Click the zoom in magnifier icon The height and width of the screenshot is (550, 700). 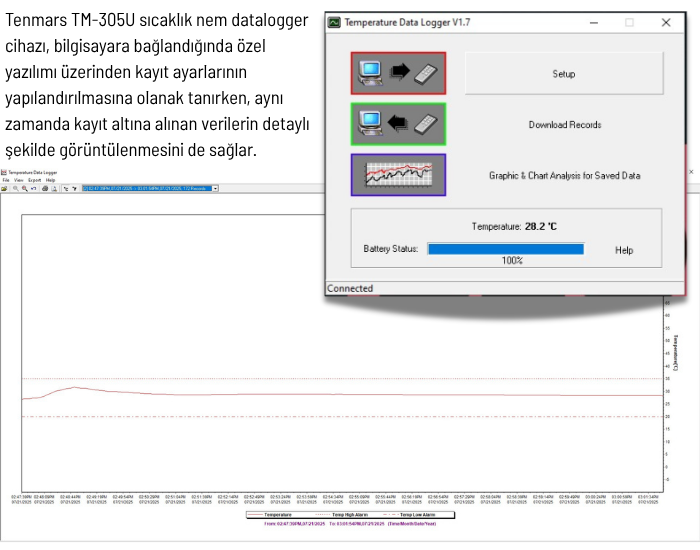tap(16, 188)
